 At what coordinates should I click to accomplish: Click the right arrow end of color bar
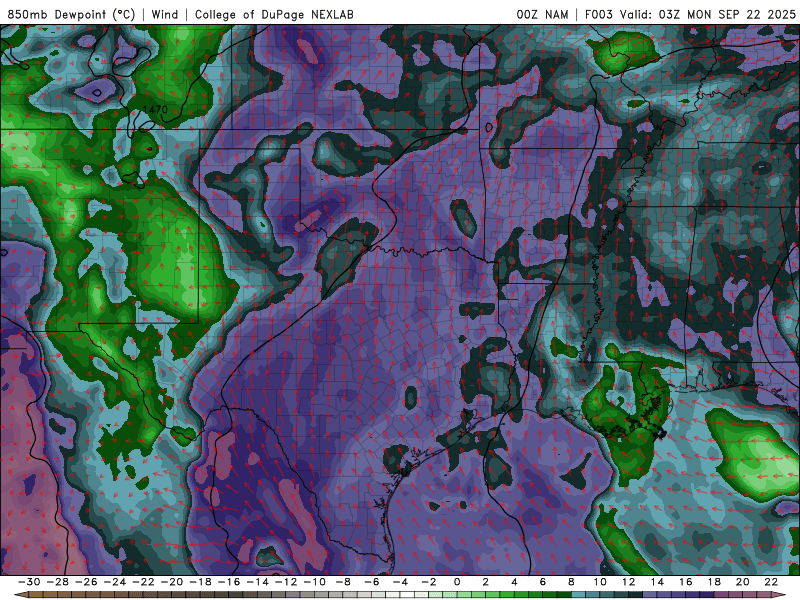point(779,594)
